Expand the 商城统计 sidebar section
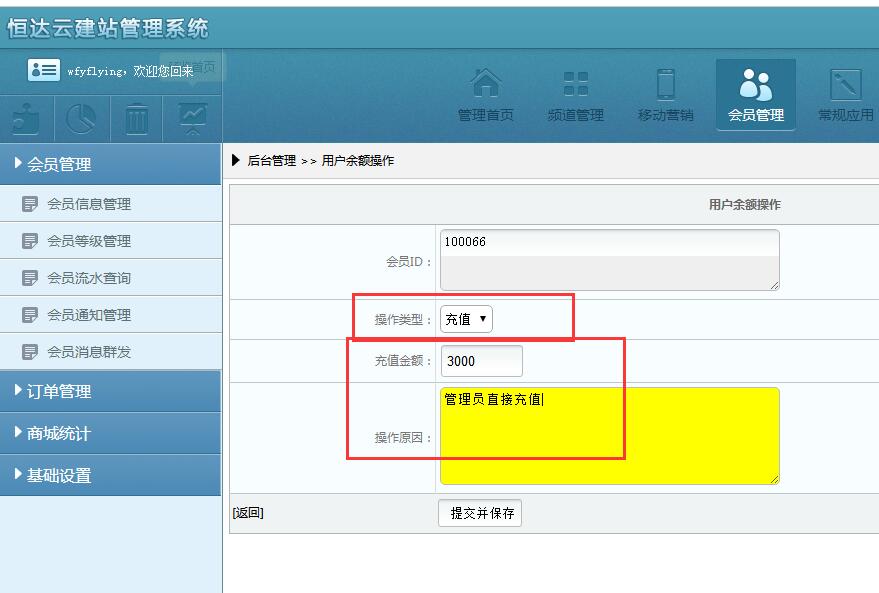This screenshot has height=593, width=879. click(110, 433)
